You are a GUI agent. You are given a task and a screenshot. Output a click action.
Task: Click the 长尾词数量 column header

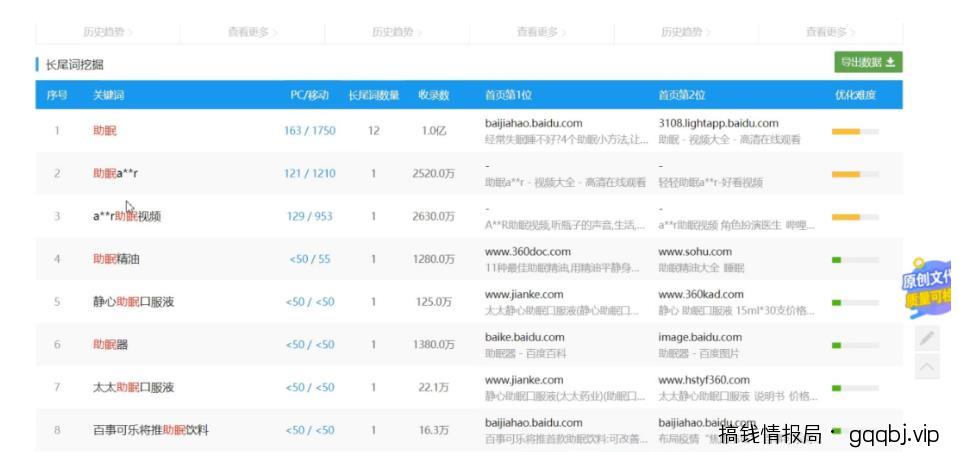pyautogui.click(x=373, y=95)
